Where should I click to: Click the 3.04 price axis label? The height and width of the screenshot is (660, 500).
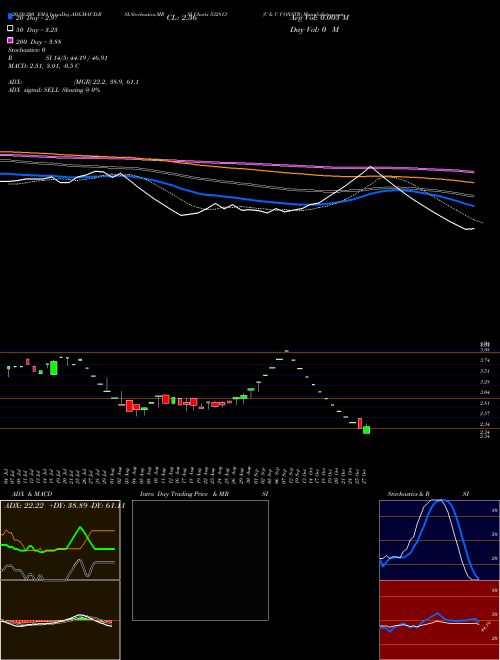[485, 393]
